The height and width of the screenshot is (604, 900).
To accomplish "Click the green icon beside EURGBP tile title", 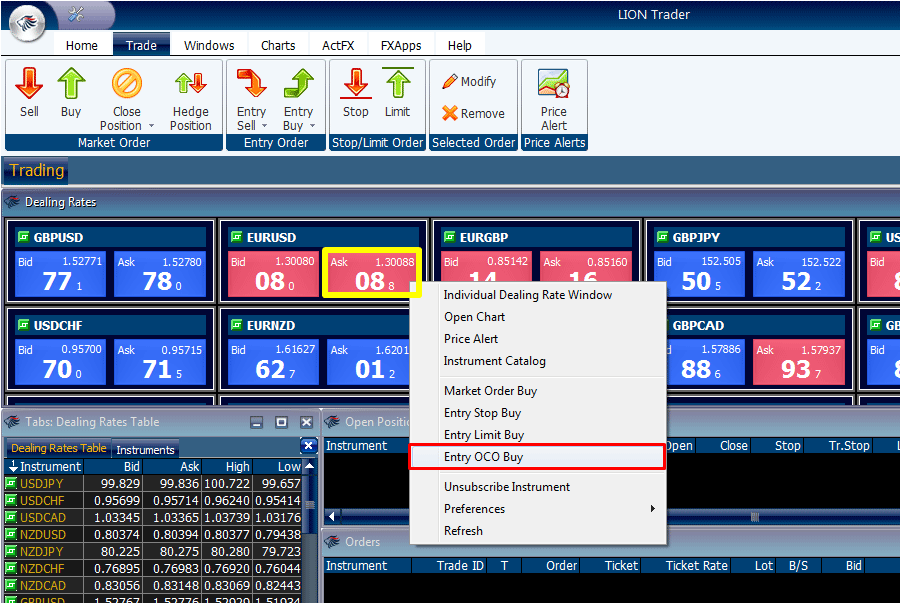I will point(449,237).
